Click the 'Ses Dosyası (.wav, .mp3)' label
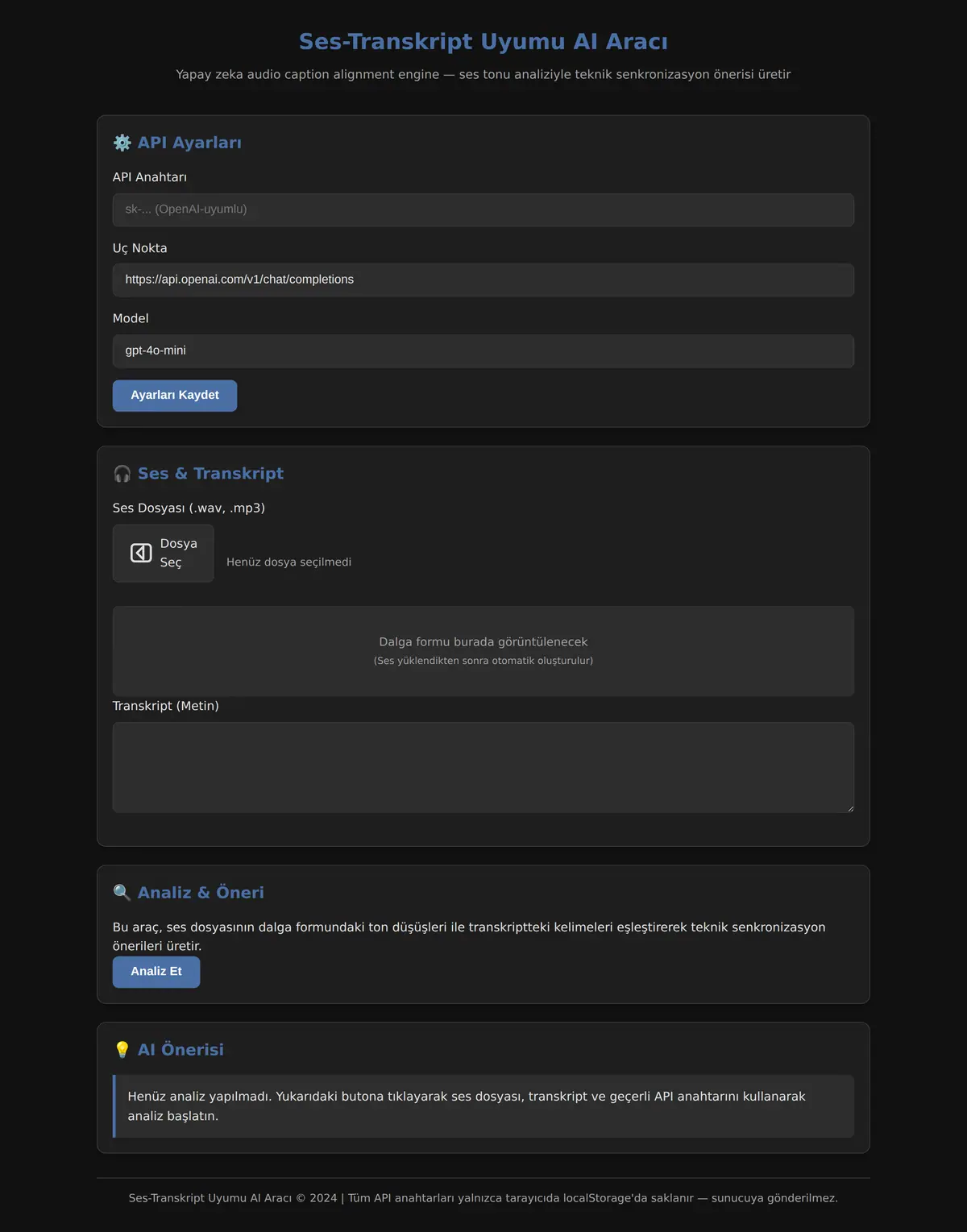 [x=189, y=508]
